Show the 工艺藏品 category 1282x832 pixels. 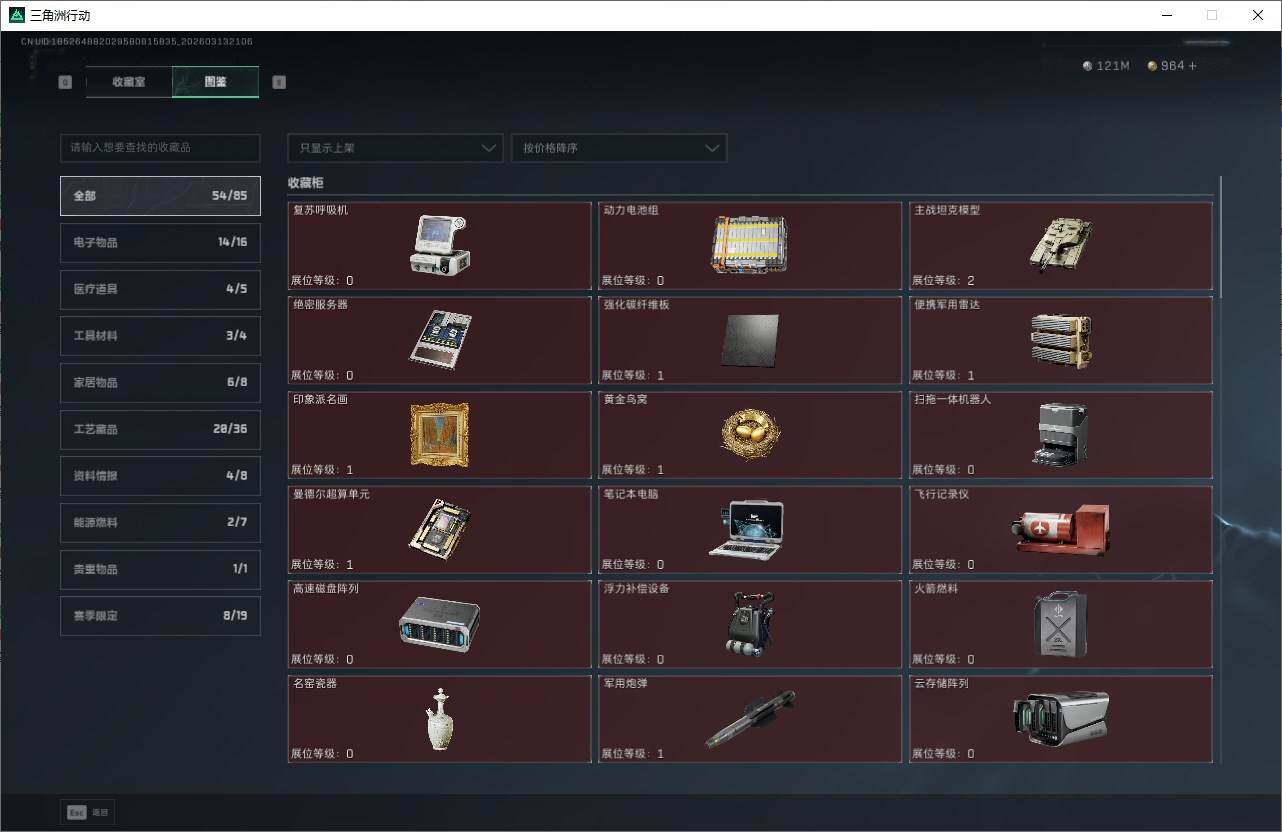click(160, 429)
